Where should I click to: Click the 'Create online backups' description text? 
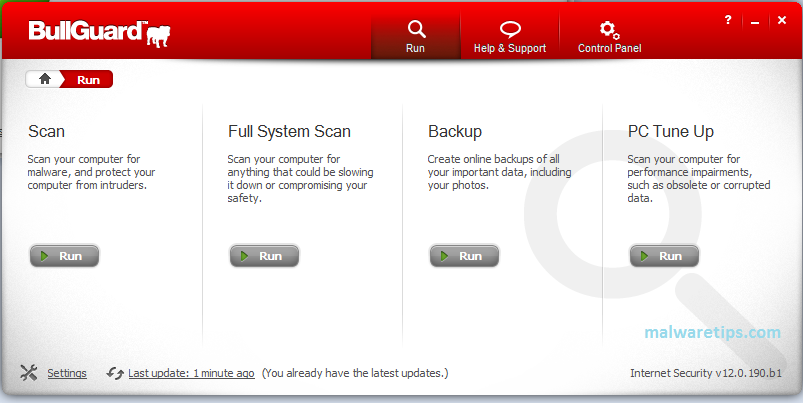499,172
